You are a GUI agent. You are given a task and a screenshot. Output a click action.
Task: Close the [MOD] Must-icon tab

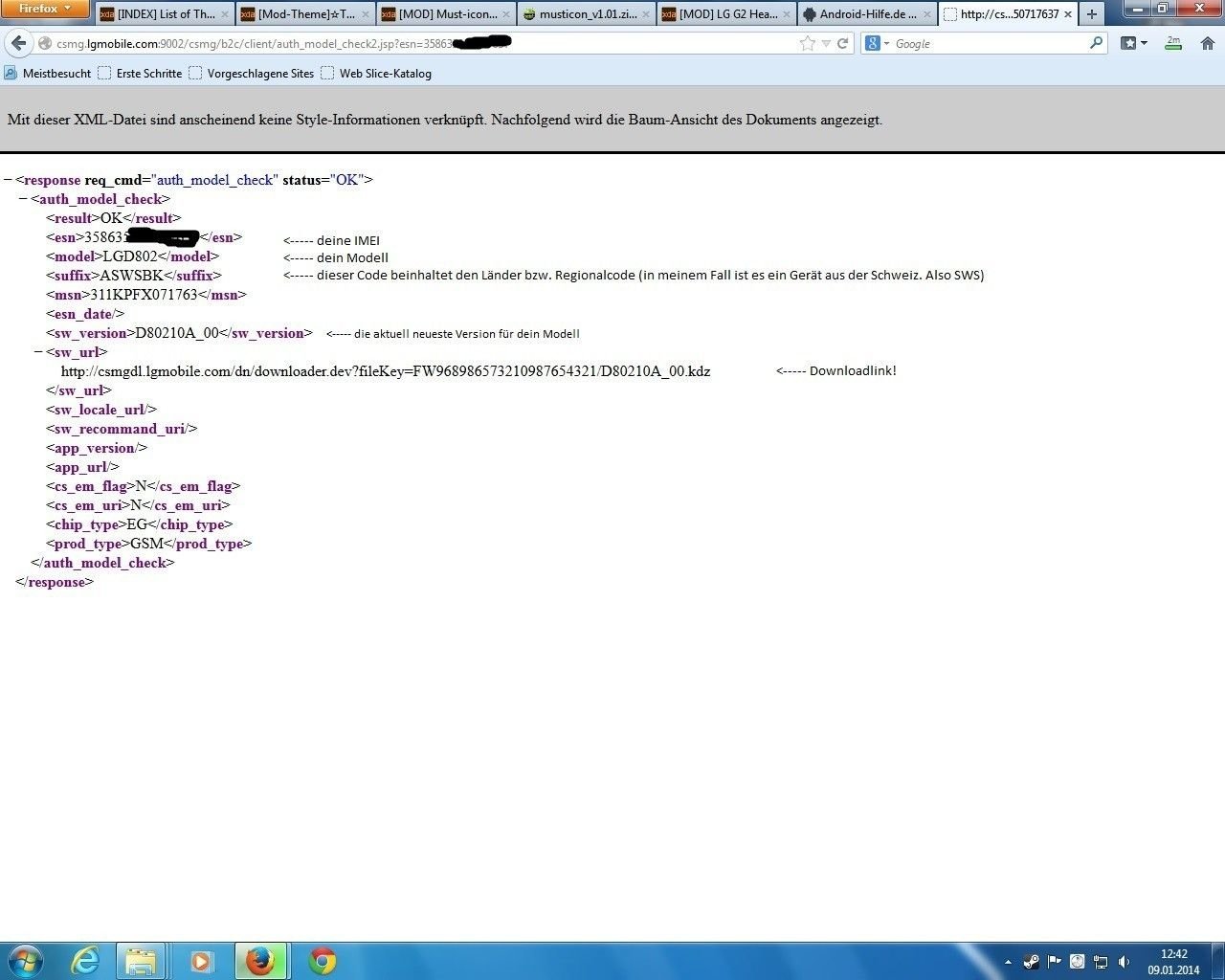506,14
